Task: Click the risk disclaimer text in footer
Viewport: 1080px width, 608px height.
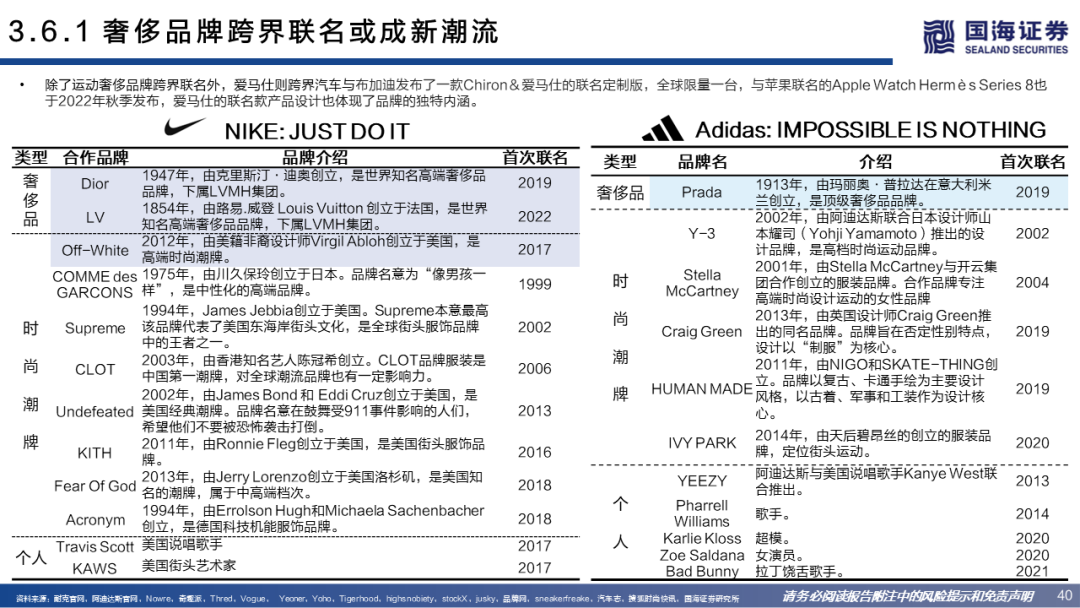Action: point(906,596)
